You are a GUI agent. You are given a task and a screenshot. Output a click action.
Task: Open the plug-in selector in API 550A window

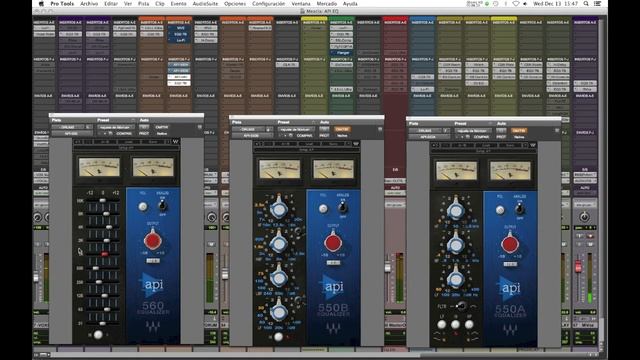tap(429, 137)
